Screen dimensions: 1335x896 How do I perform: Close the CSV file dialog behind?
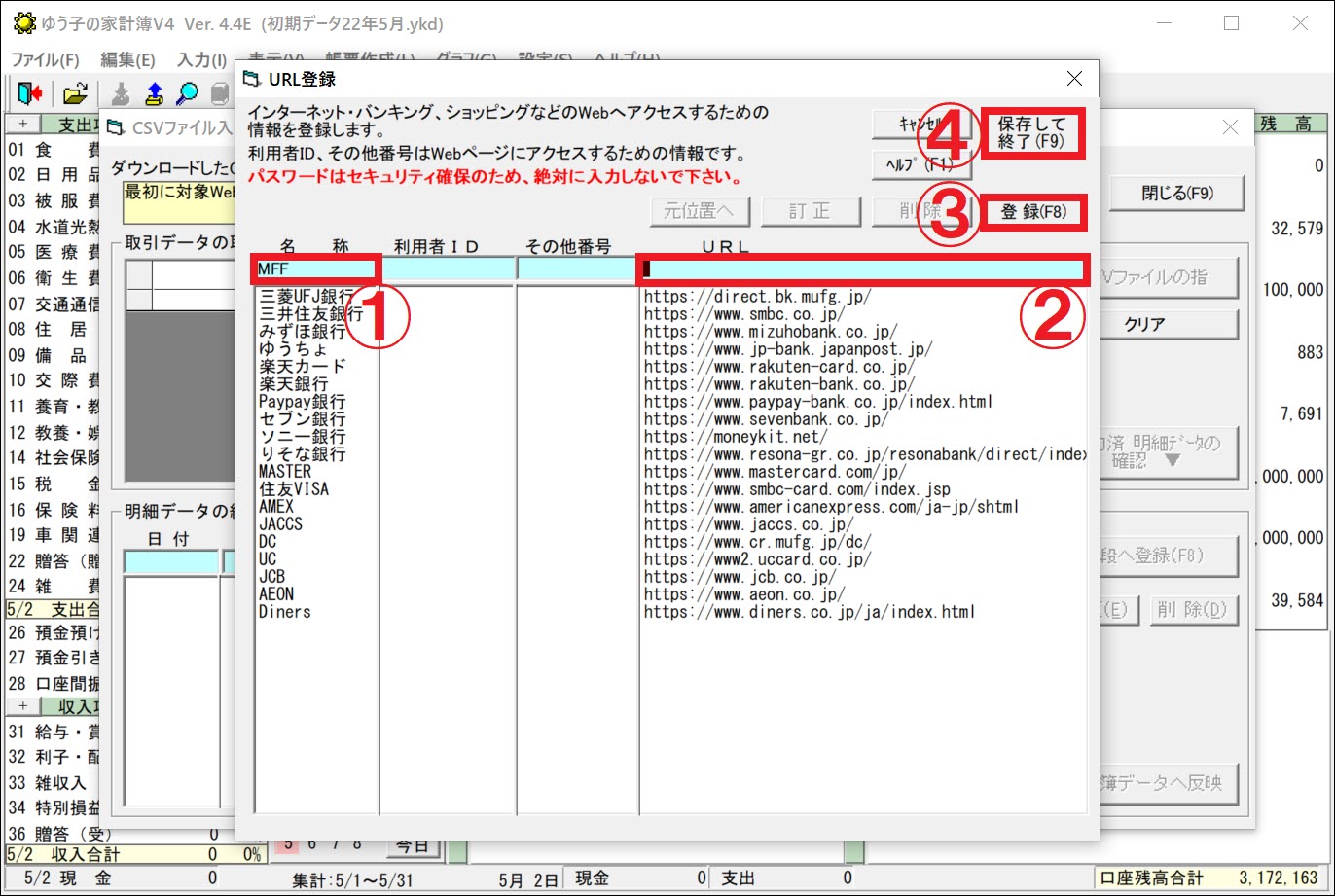(x=1230, y=126)
